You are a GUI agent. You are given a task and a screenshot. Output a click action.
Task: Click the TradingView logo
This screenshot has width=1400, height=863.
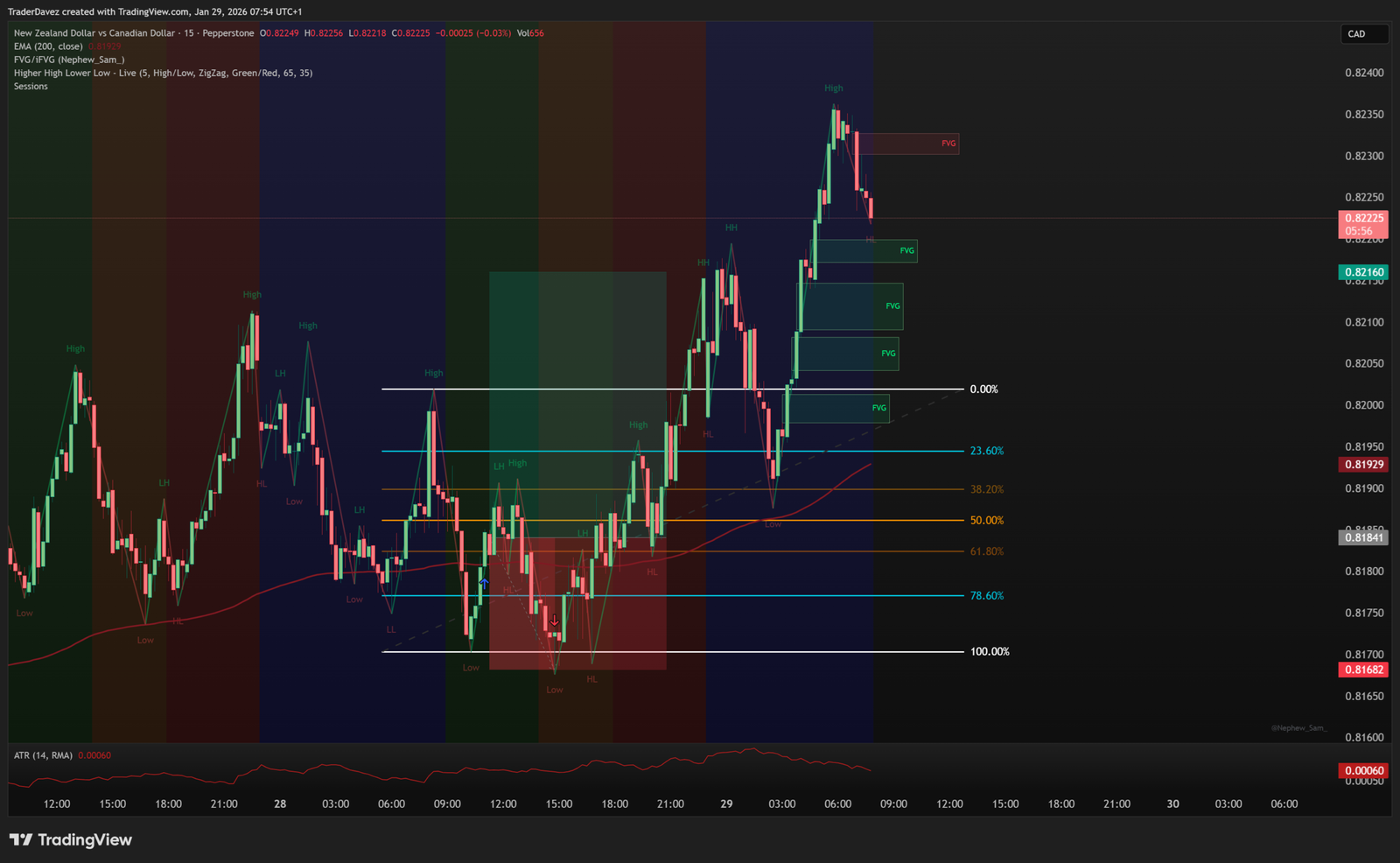tap(71, 840)
